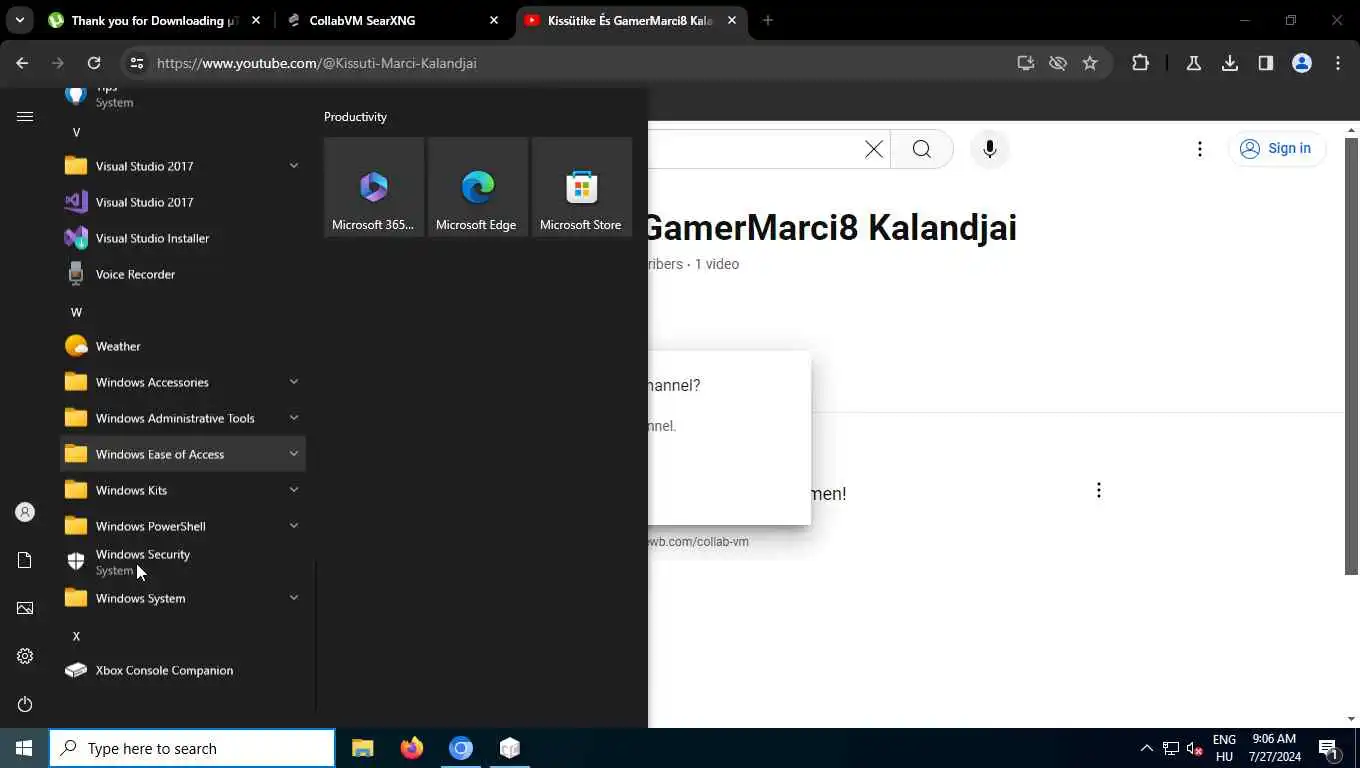This screenshot has height=768, width=1360.
Task: Click the Sign in button
Action: tap(1276, 148)
